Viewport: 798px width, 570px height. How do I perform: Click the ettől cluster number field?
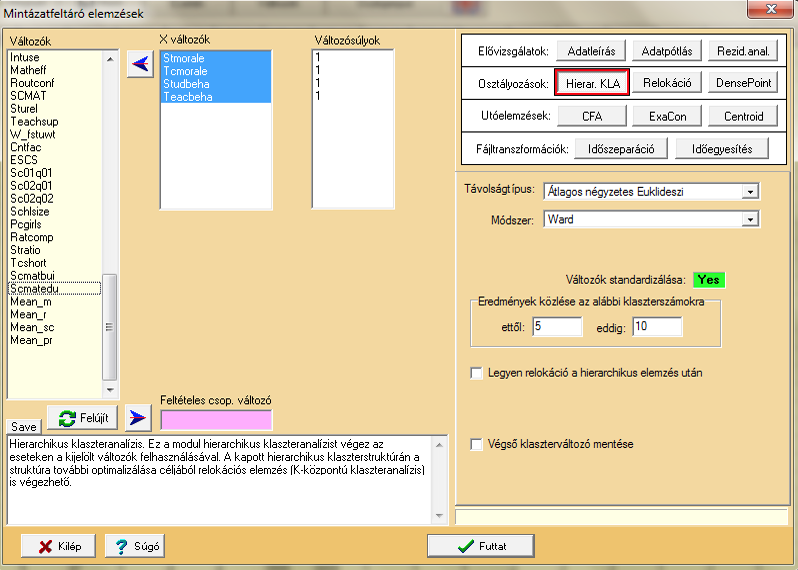(557, 327)
